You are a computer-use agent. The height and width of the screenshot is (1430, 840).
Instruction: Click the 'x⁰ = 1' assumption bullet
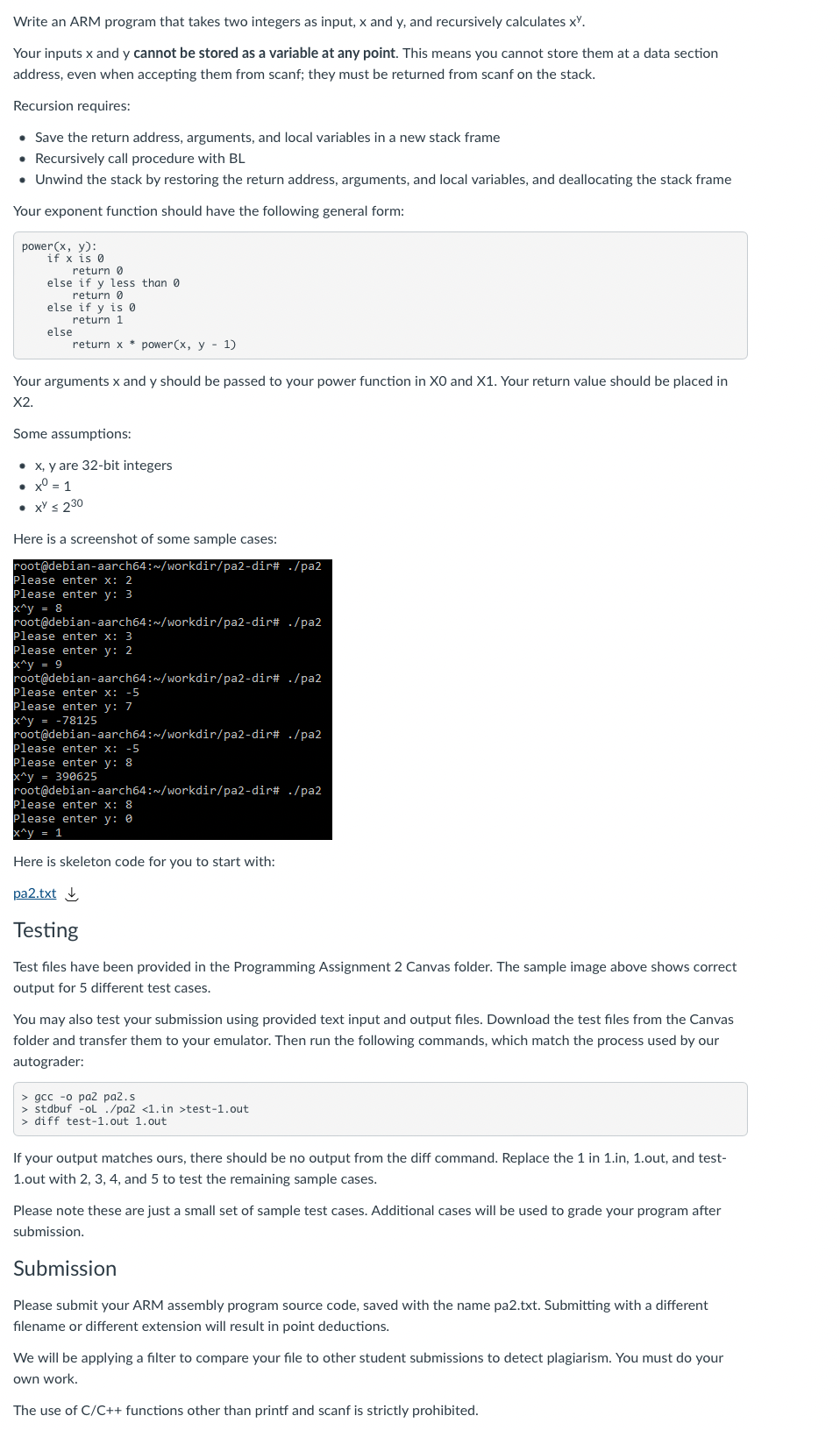pyautogui.click(x=53, y=486)
